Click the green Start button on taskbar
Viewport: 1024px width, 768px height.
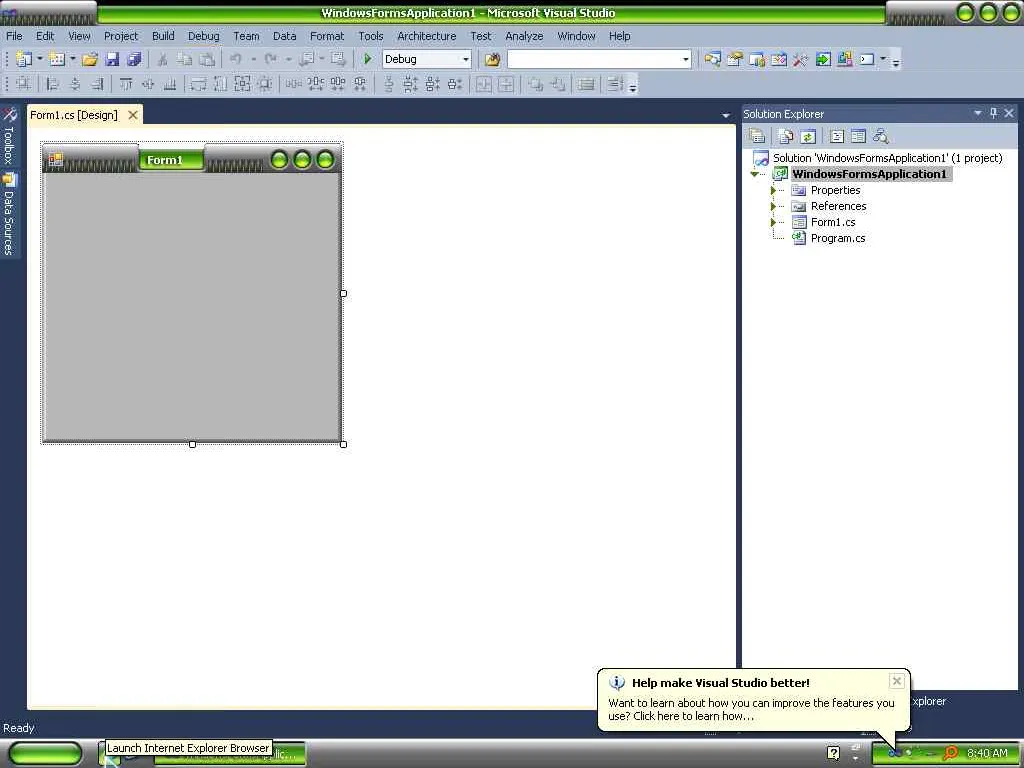(46, 753)
